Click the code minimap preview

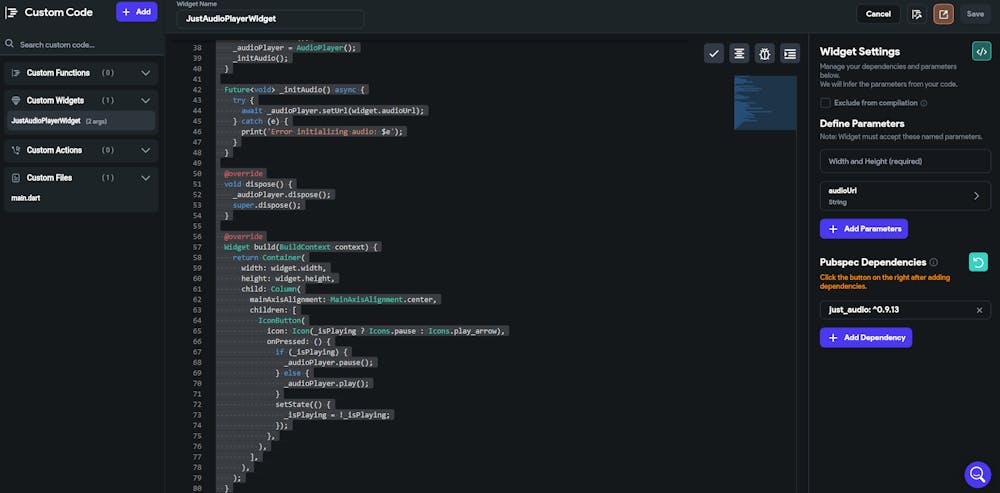[x=765, y=103]
